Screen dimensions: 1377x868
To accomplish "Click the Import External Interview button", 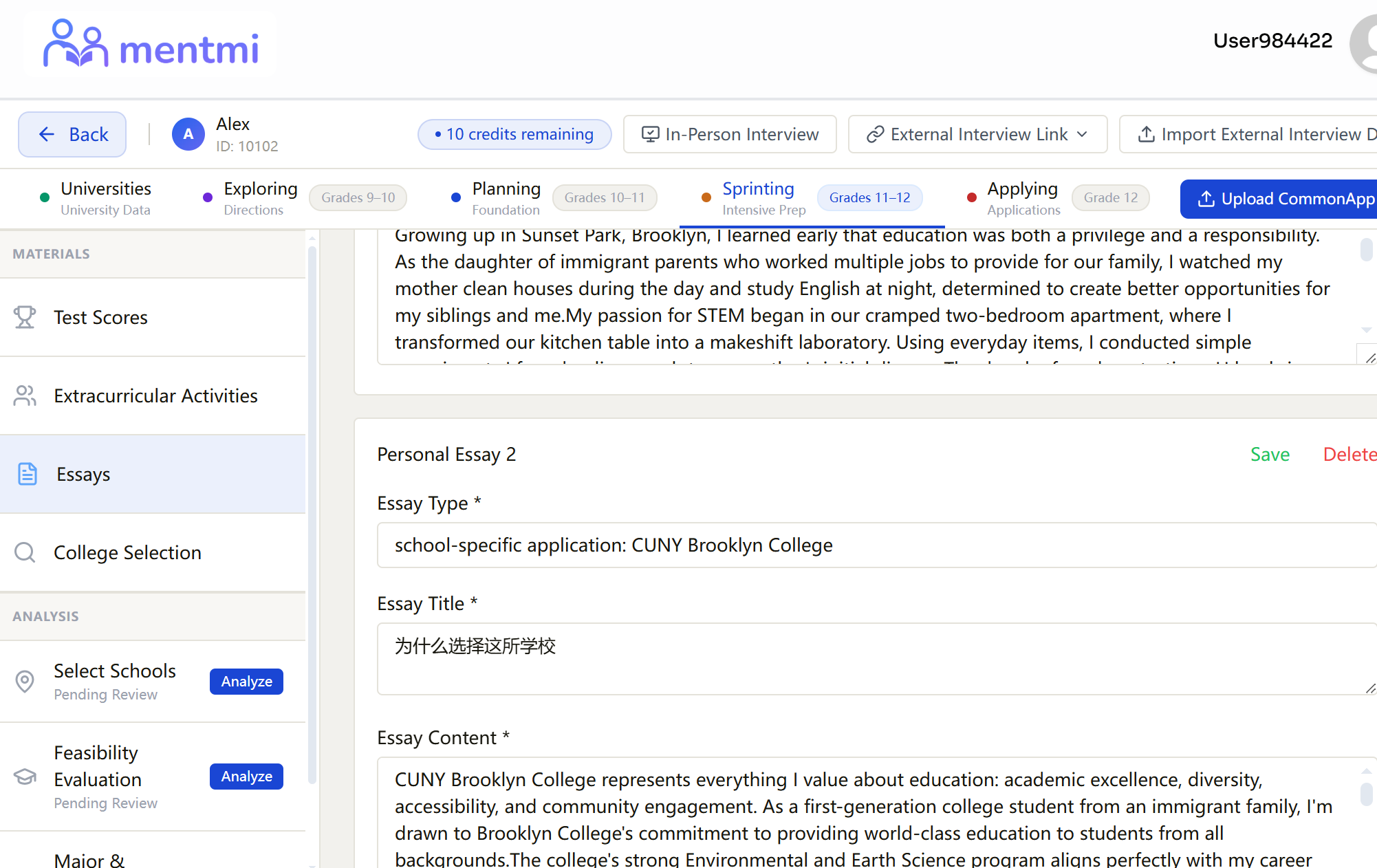I will (1248, 134).
